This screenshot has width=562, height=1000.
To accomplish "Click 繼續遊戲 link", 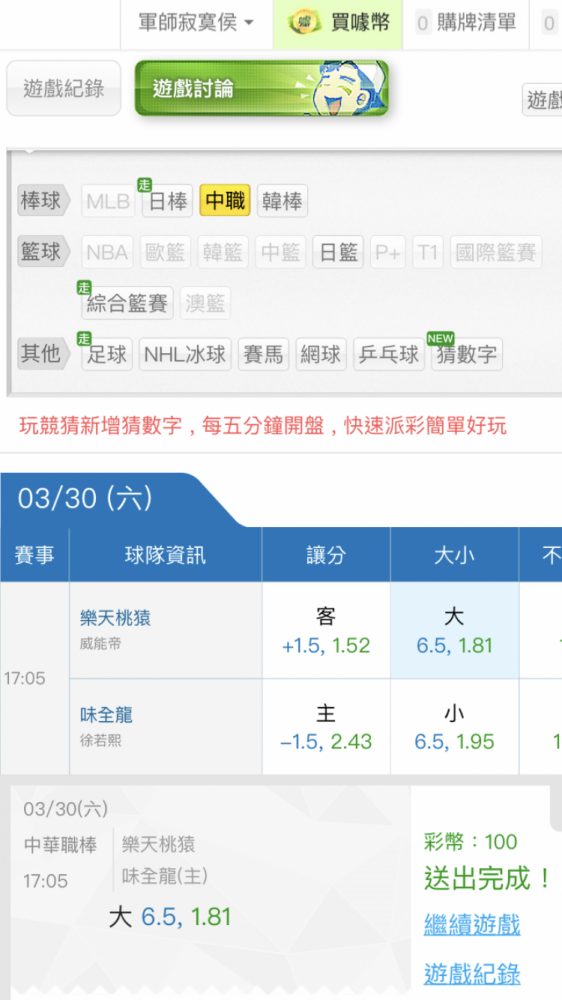I will pyautogui.click(x=472, y=924).
